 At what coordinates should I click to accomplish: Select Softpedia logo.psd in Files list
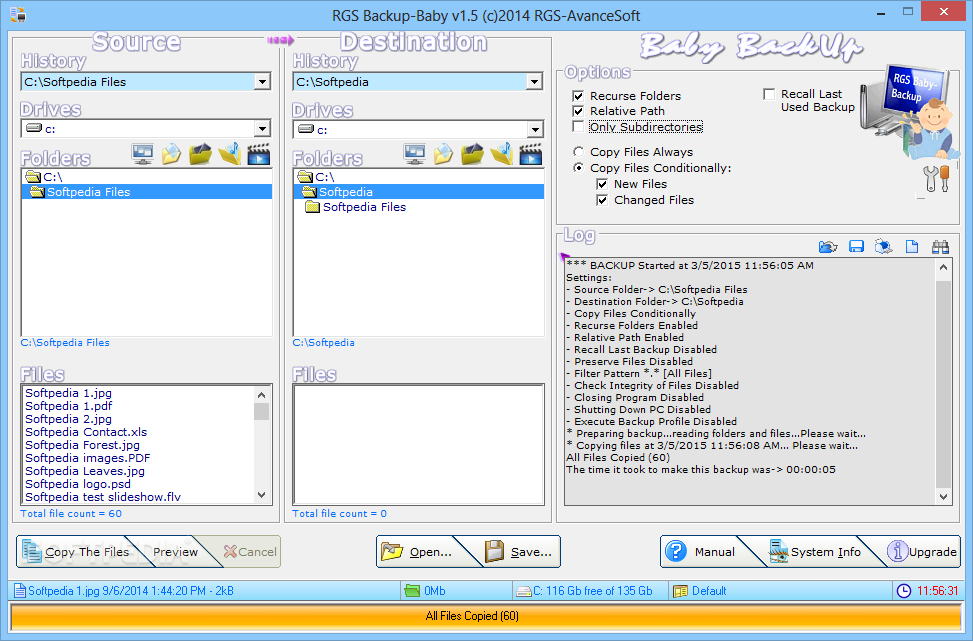[78, 484]
